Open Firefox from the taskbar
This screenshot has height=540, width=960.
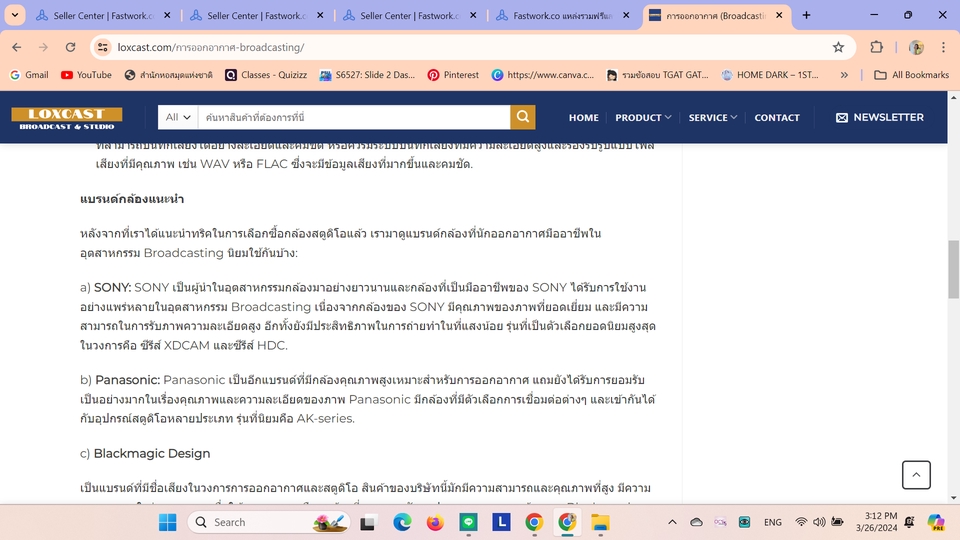click(435, 522)
